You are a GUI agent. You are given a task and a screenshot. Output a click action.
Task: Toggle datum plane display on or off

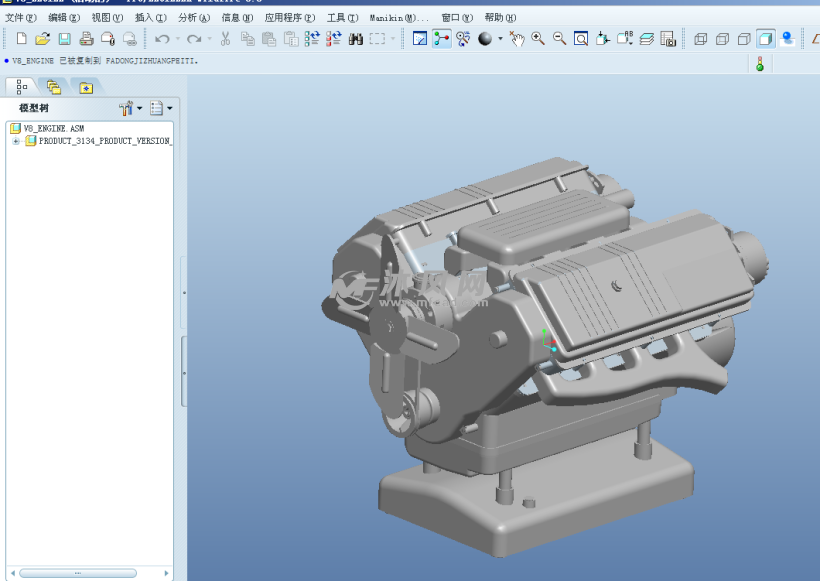(817, 39)
